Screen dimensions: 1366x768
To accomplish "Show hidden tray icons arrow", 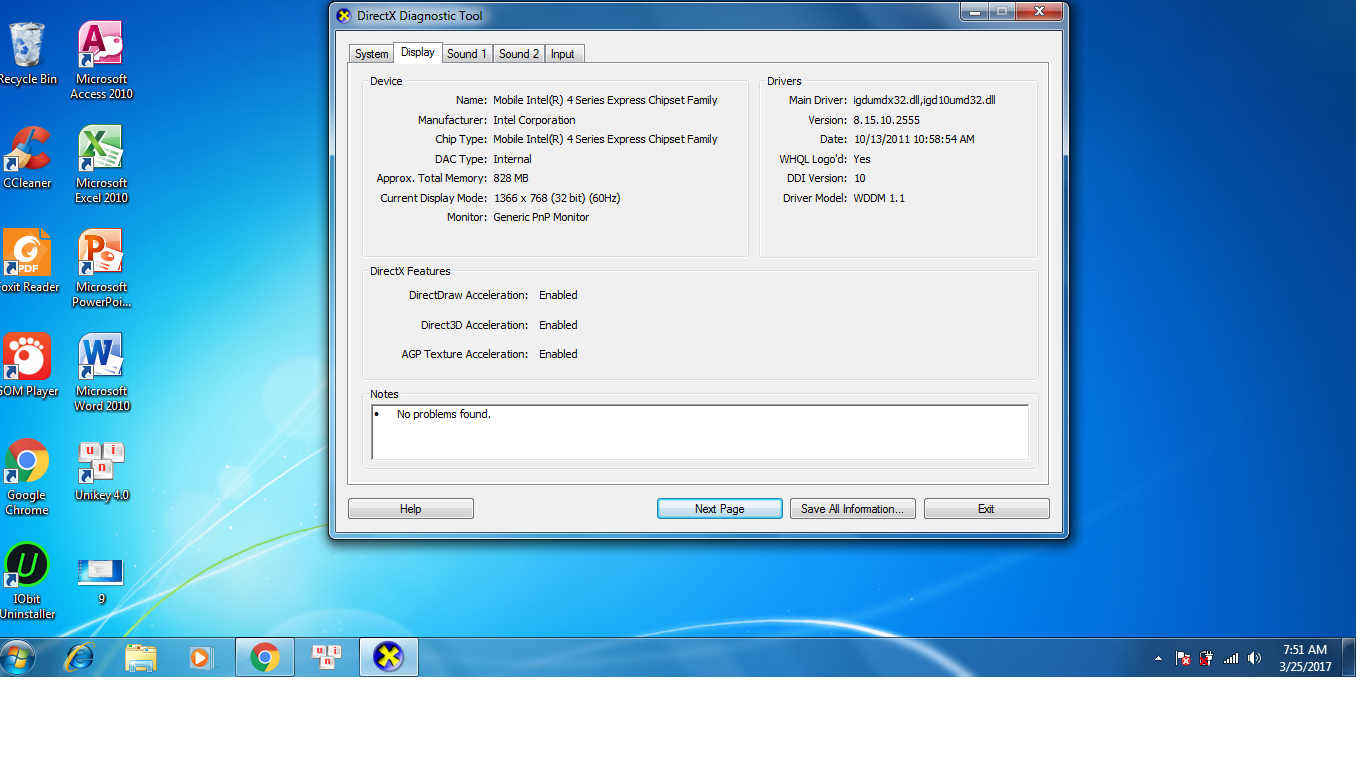I will pyautogui.click(x=1158, y=658).
